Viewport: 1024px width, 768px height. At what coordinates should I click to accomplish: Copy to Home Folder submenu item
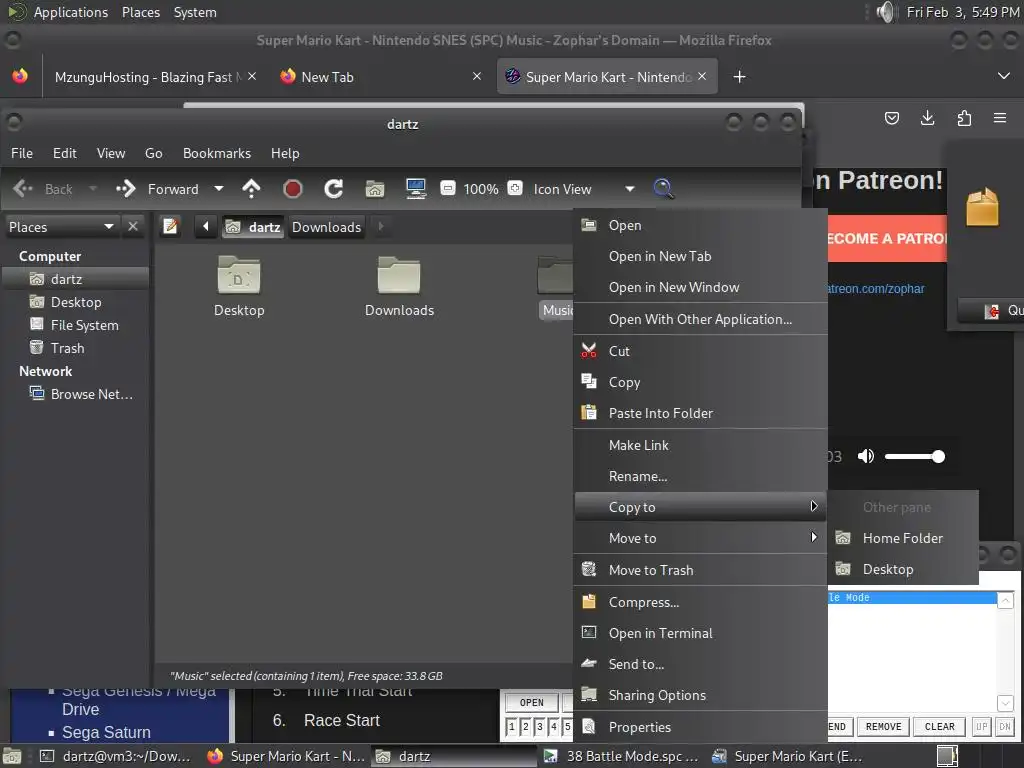[x=904, y=538]
